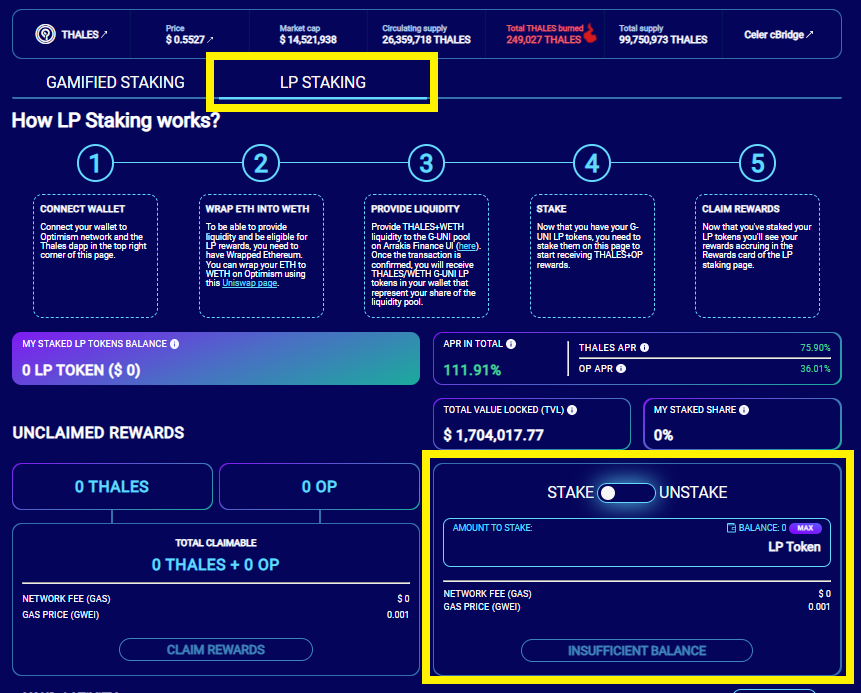This screenshot has width=861, height=693.
Task: Click the UNCLAIMED REWARDS heading
Action: click(x=98, y=433)
